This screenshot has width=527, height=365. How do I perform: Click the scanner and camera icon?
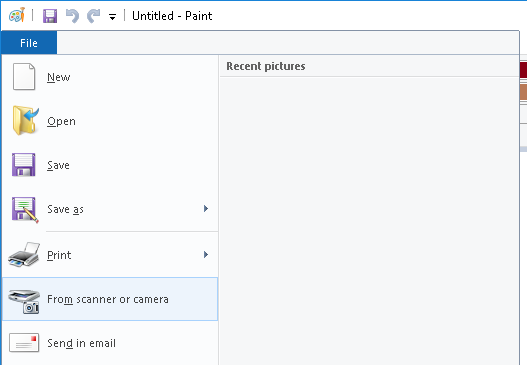[24, 301]
